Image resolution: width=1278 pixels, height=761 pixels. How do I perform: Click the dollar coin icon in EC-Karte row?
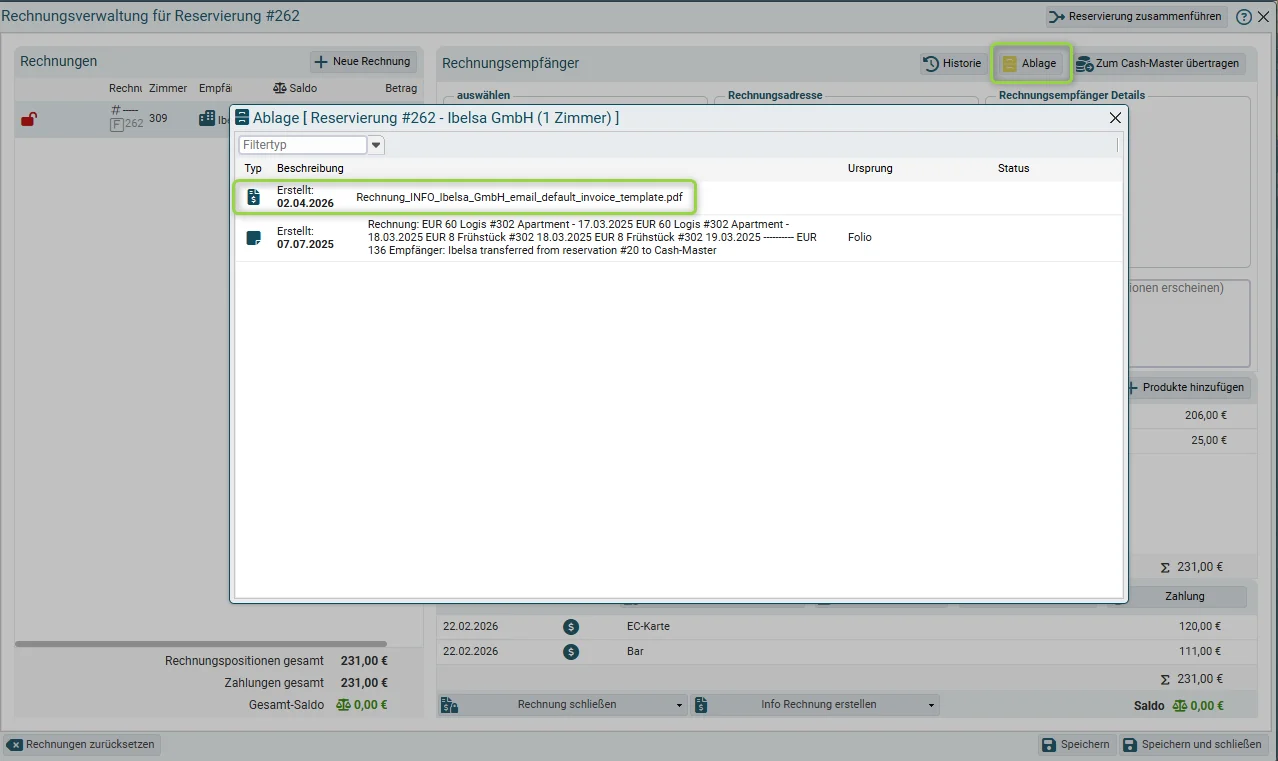(x=571, y=627)
